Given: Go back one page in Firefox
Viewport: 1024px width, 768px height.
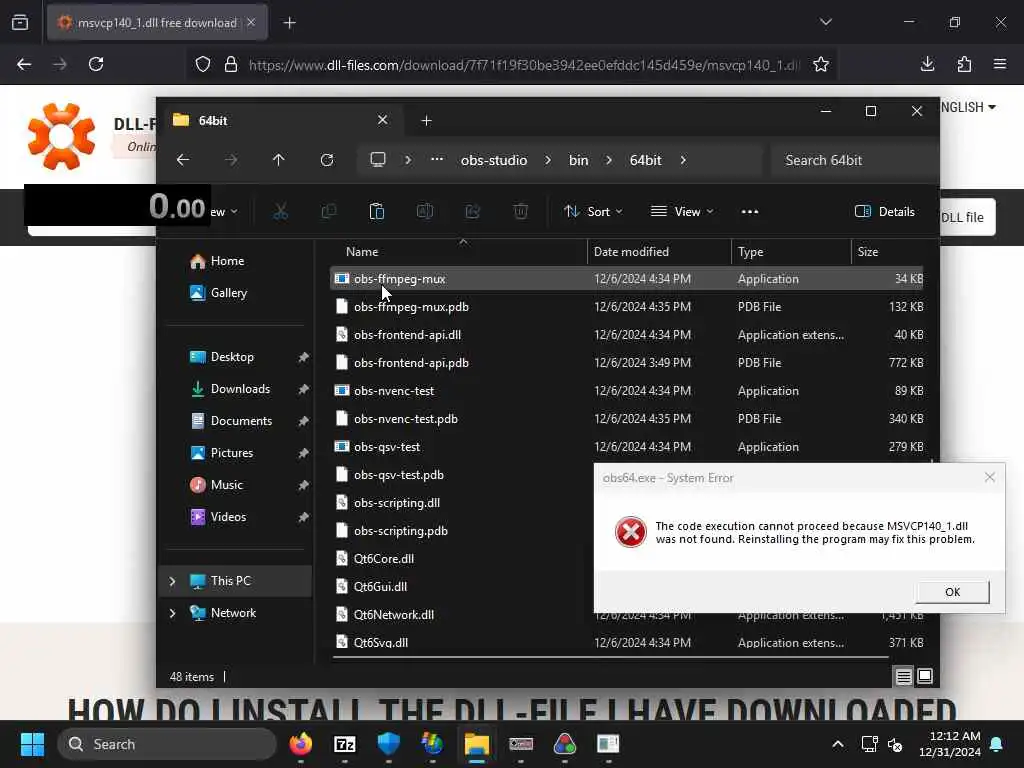Looking at the screenshot, I should (24, 64).
